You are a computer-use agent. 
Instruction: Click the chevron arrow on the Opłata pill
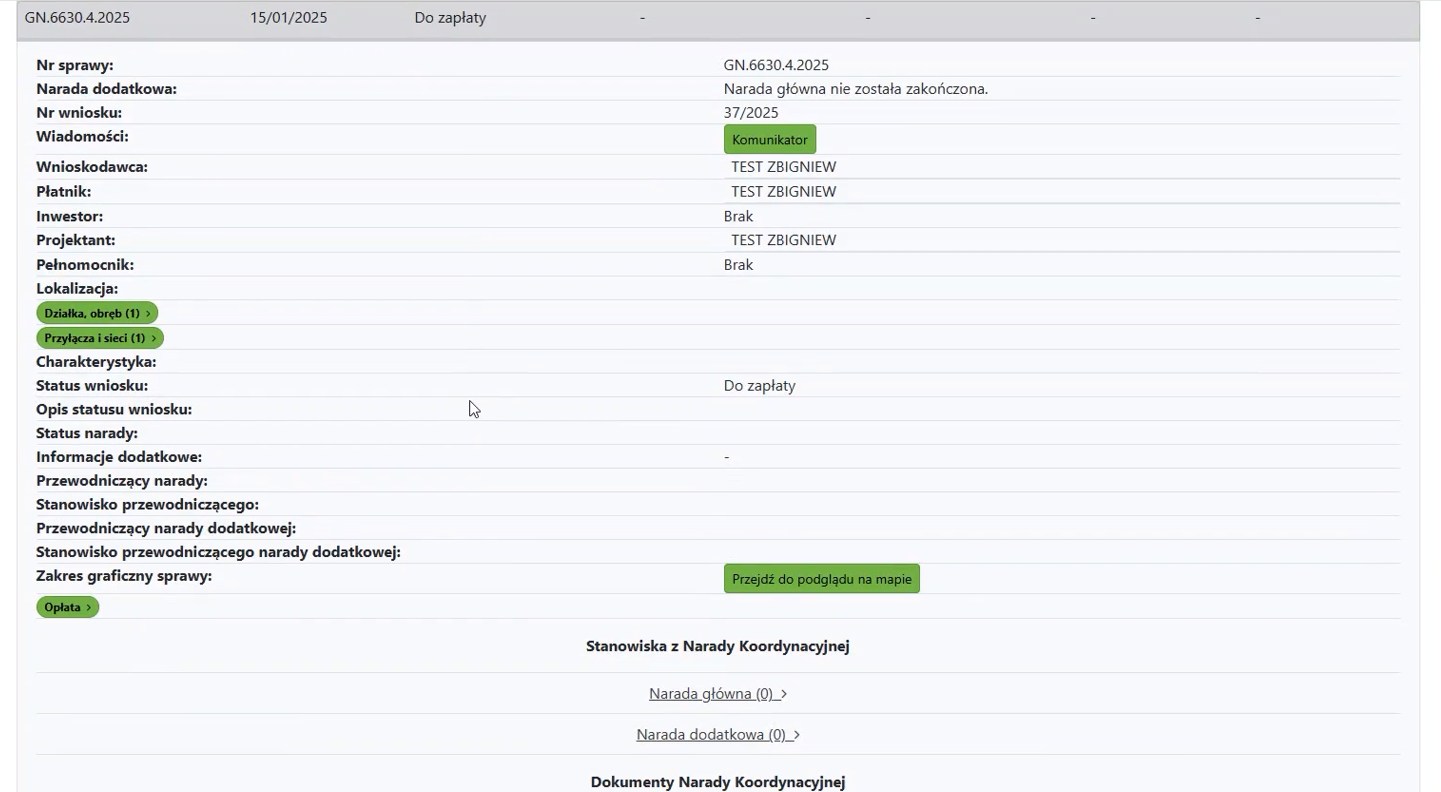pyautogui.click(x=89, y=607)
